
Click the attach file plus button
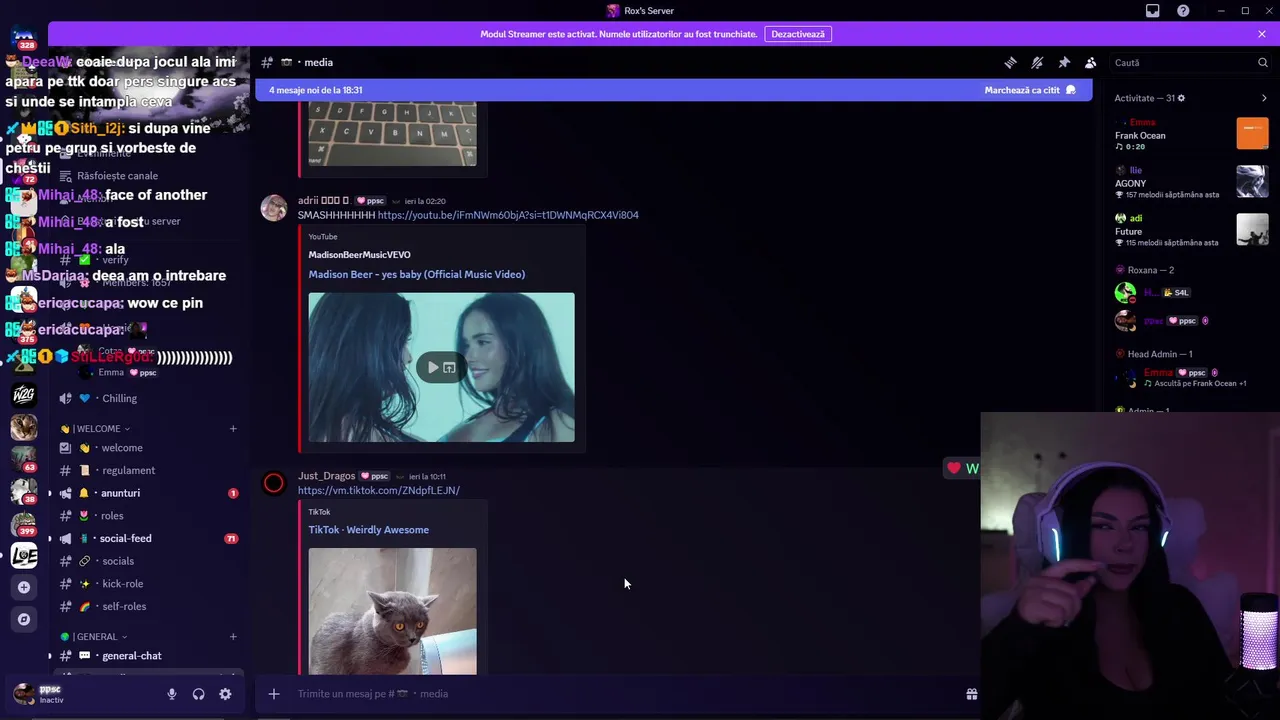274,694
